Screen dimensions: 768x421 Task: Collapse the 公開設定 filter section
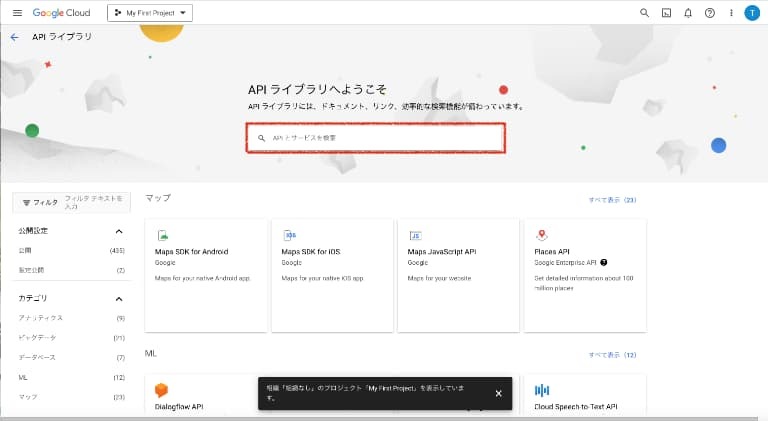click(119, 231)
